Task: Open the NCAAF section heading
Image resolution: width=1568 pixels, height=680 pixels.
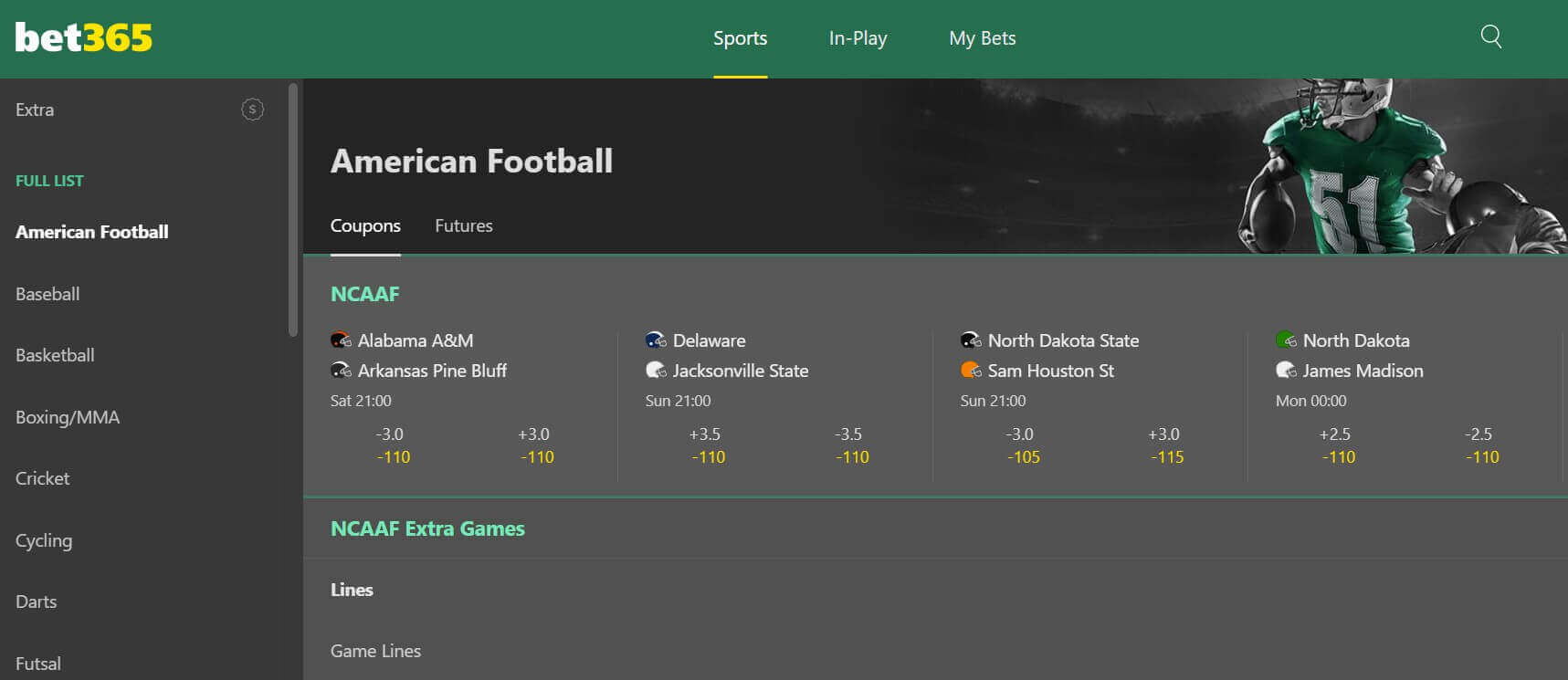Action: coord(365,294)
